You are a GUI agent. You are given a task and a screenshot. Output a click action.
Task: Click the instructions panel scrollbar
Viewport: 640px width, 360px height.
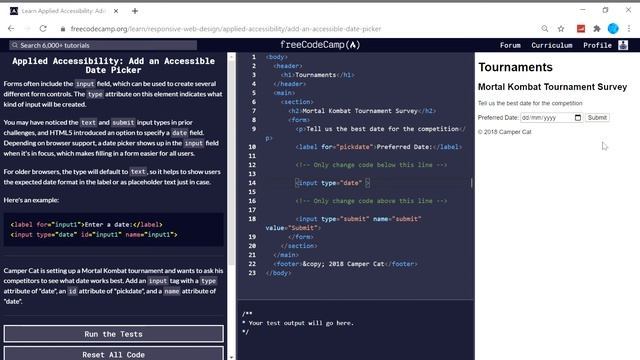click(231, 163)
